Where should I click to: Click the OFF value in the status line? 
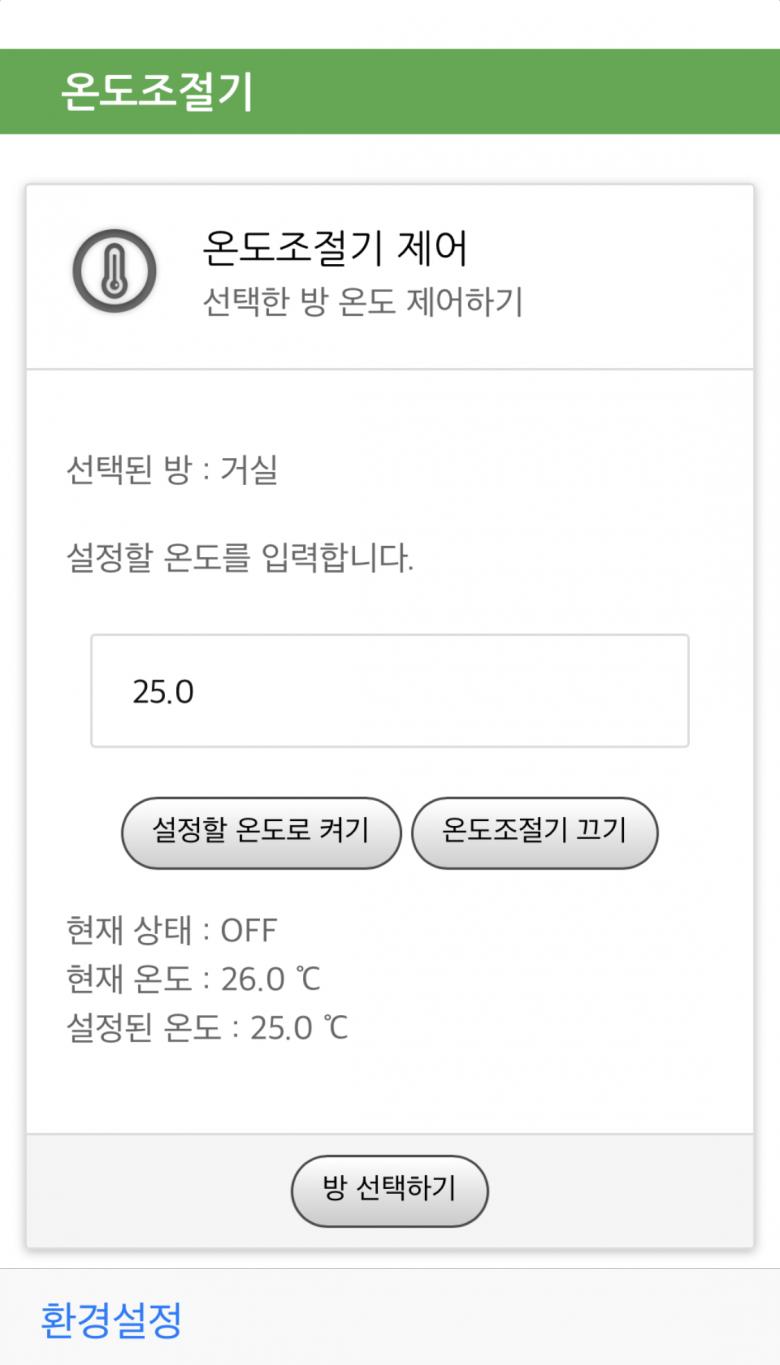pos(249,931)
